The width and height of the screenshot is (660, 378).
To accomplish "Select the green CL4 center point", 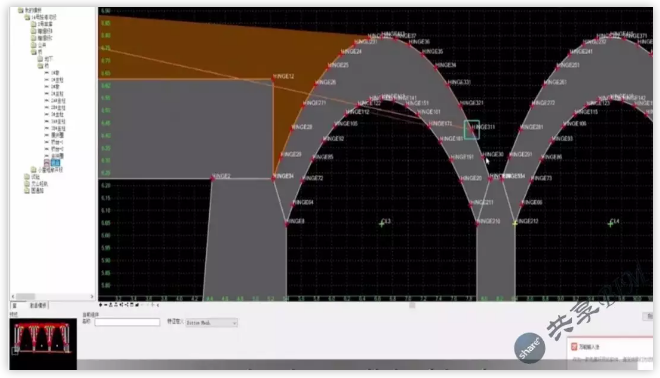I will [610, 224].
